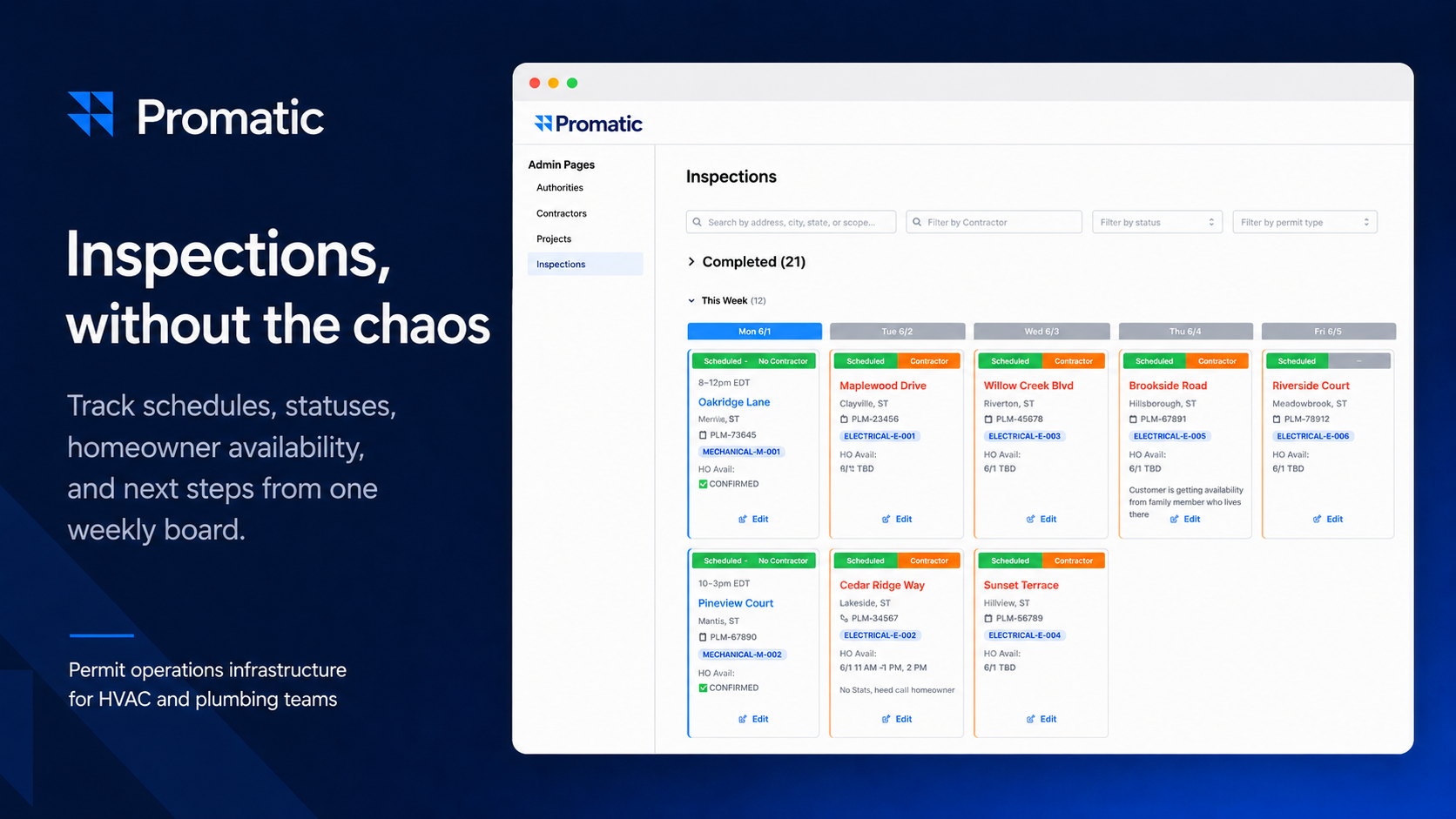Click permit icon next to PLM-67891
The width and height of the screenshot is (1456, 819).
[x=1133, y=420]
